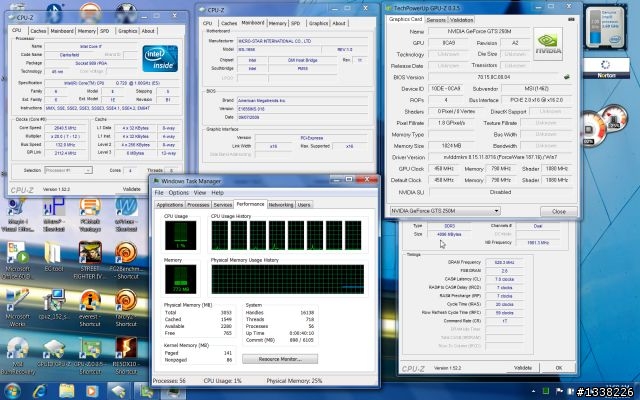Switch to Task Manager Services tab

(223, 205)
